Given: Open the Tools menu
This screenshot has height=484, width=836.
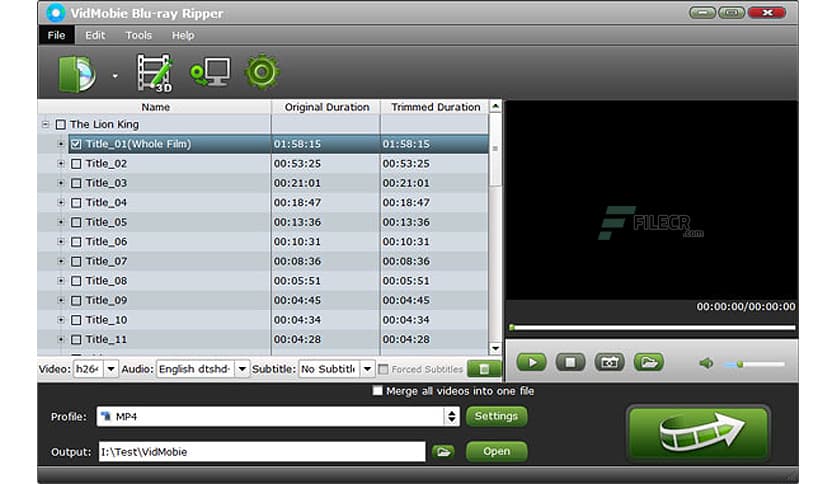Looking at the screenshot, I should [x=139, y=35].
